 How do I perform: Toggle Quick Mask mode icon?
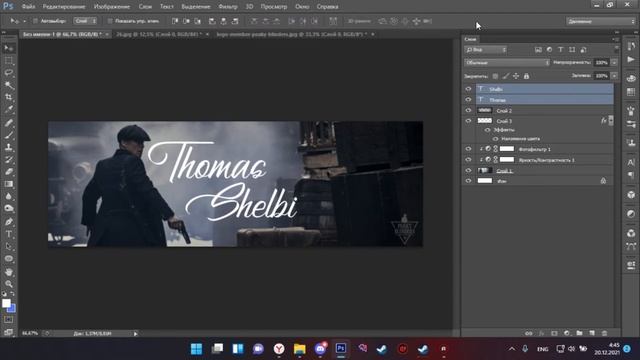point(9,320)
